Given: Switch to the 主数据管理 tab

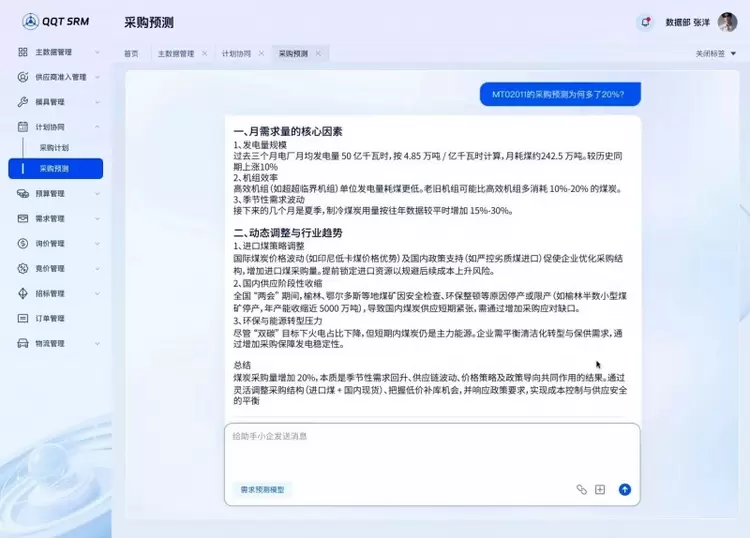Looking at the screenshot, I should (x=175, y=53).
